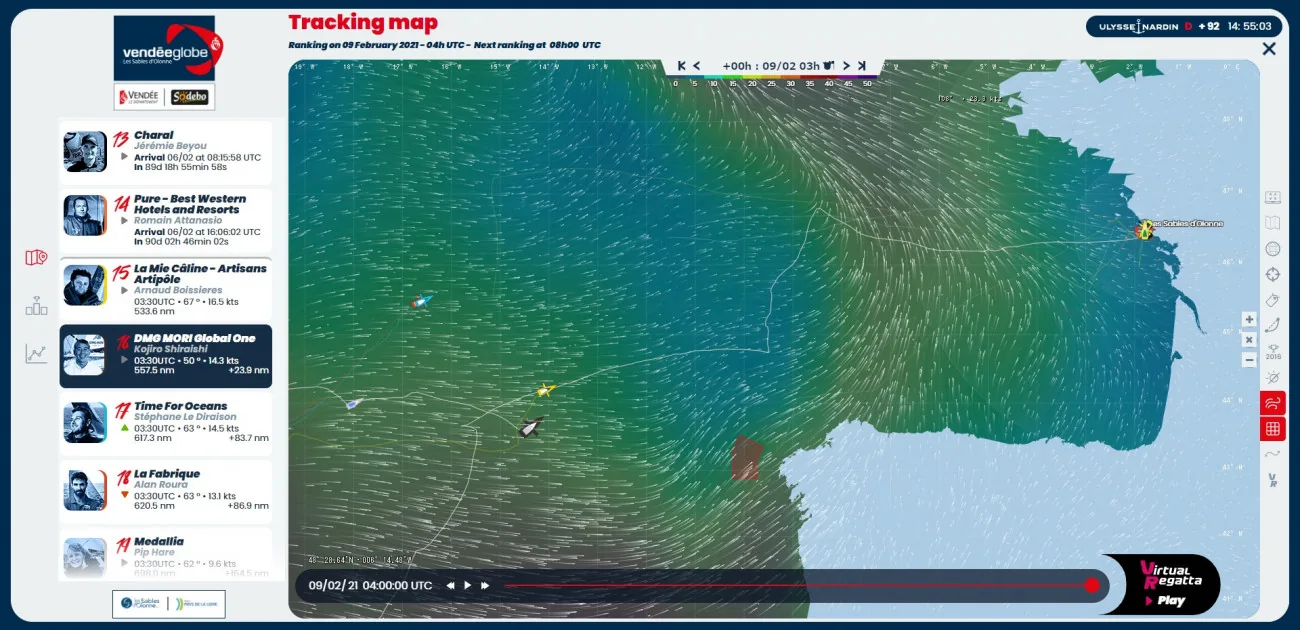1300x630 pixels.
Task: Toggle the route trace curve icon
Action: click(x=1273, y=325)
